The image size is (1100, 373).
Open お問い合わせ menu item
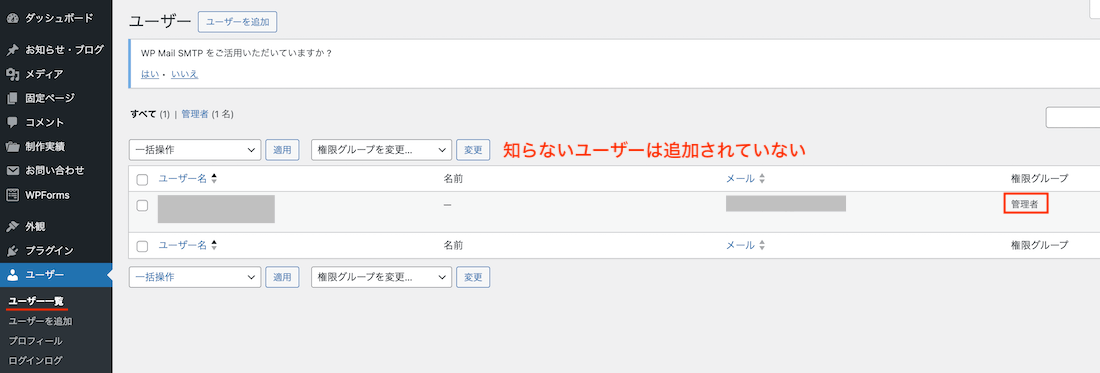coord(56,170)
